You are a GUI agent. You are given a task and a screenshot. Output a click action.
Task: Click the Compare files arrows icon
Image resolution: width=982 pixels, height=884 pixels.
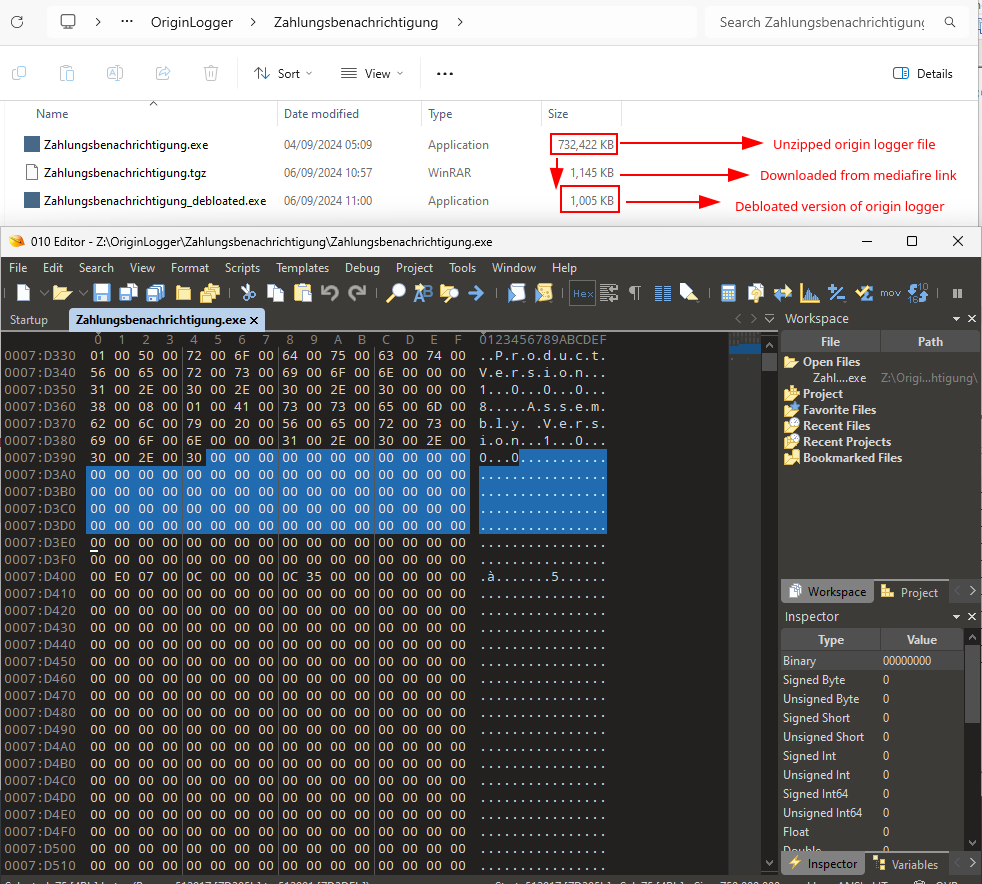pyautogui.click(x=782, y=292)
